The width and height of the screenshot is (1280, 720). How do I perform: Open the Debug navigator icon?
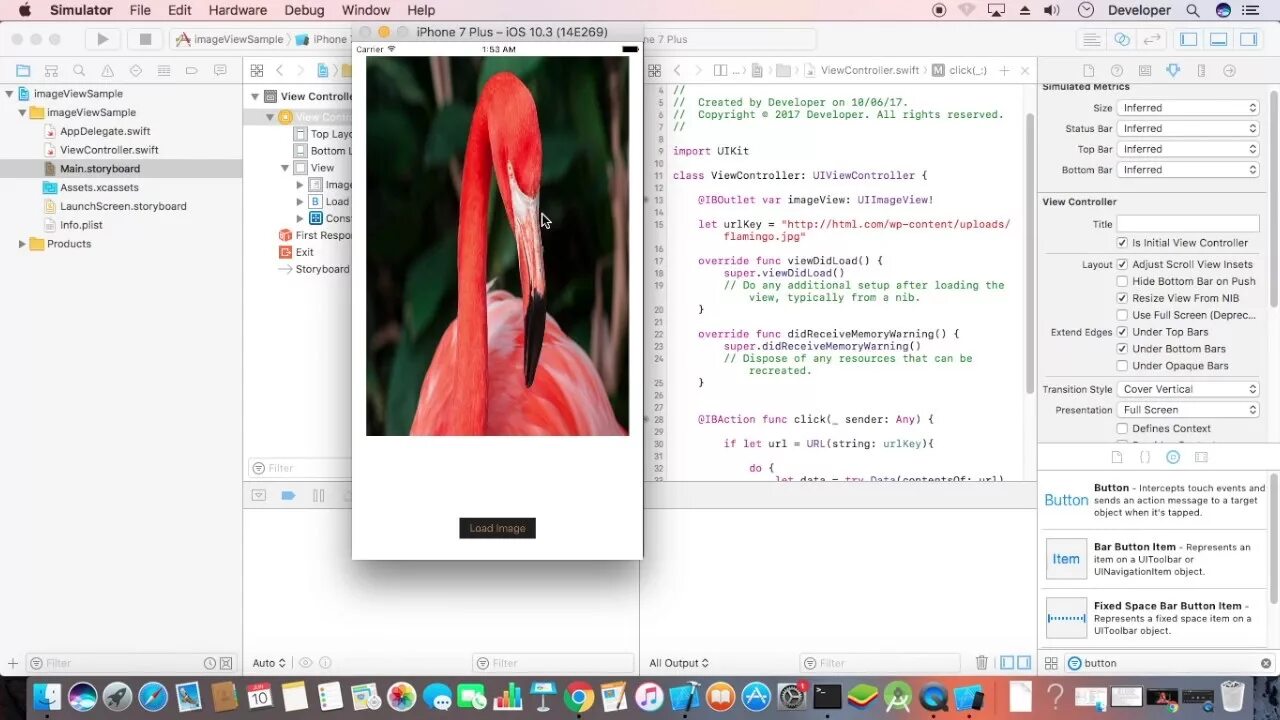tap(163, 71)
